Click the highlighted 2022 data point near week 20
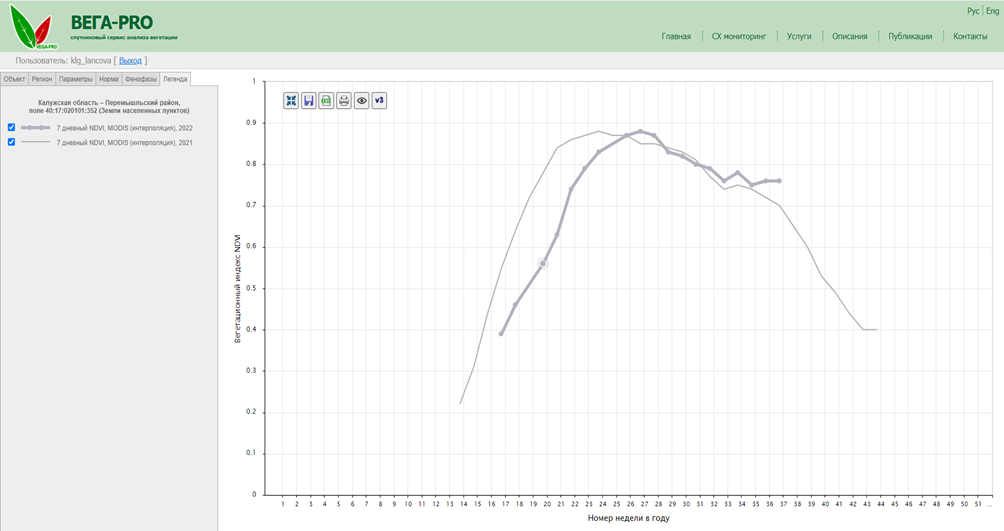Screen dimensions: 1004x531 tap(543, 263)
